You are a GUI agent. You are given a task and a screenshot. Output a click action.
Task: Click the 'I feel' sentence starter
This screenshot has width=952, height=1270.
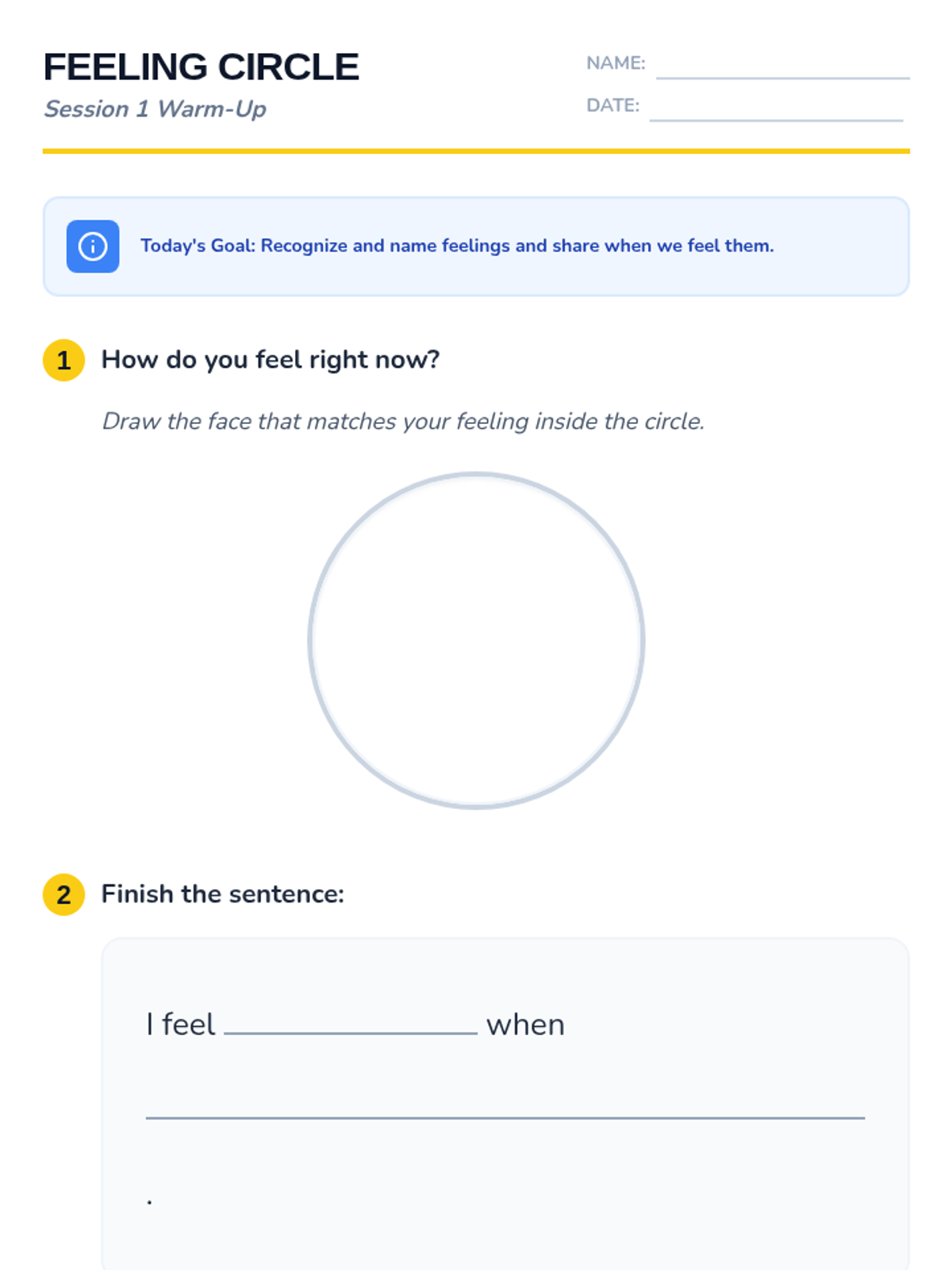click(181, 1025)
